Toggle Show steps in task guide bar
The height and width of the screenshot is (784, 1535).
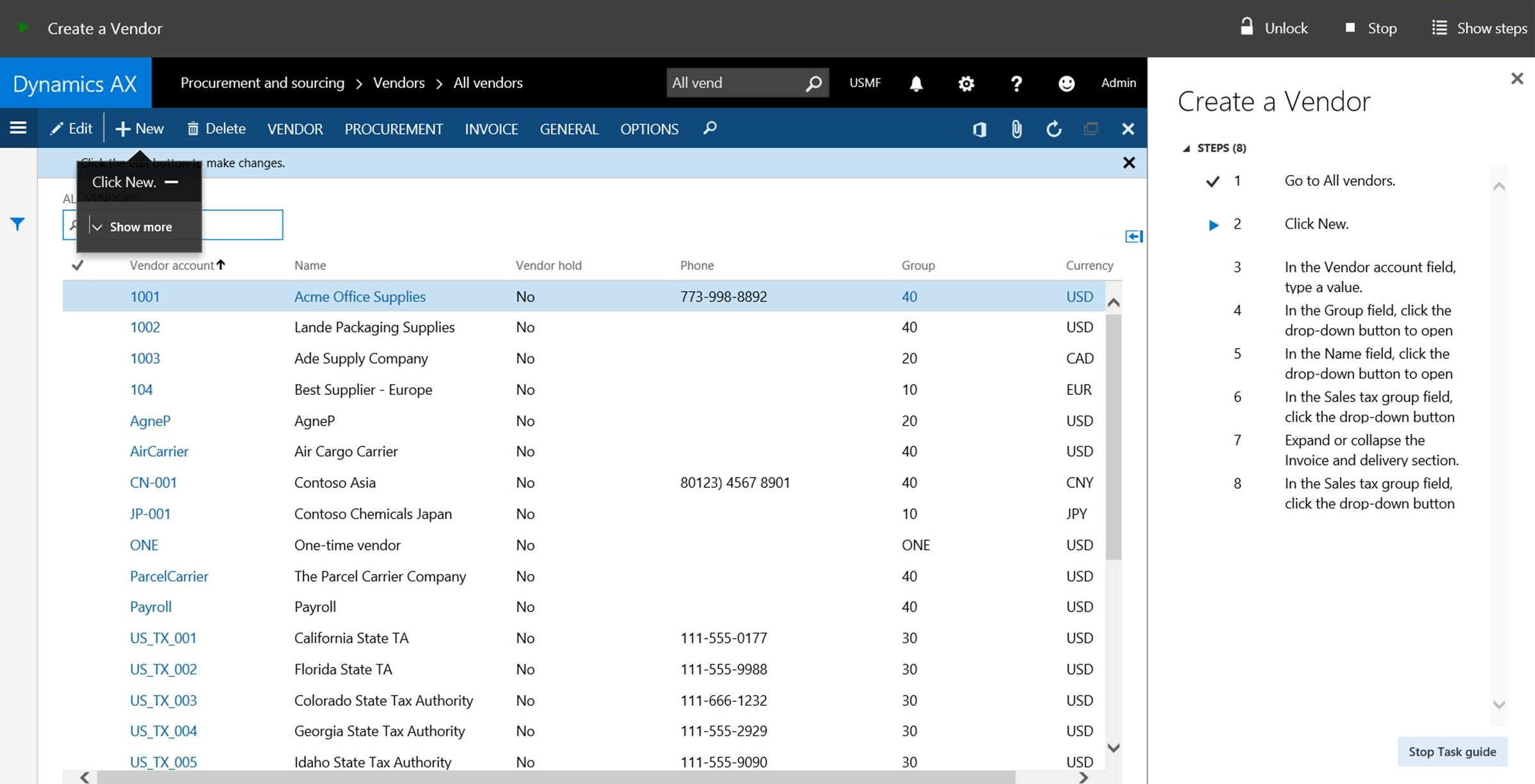click(1480, 28)
